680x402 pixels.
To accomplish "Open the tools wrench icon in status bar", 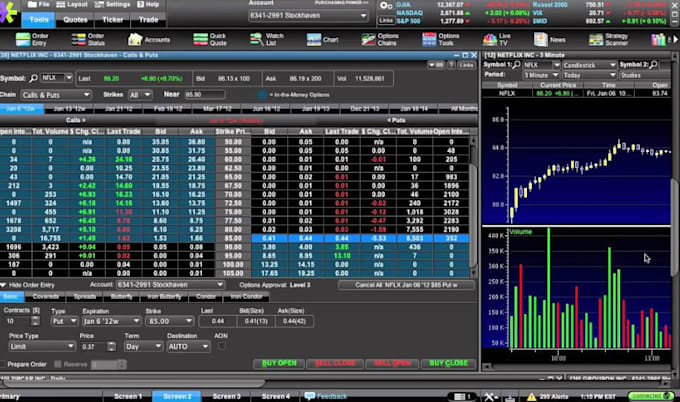I will [491, 396].
